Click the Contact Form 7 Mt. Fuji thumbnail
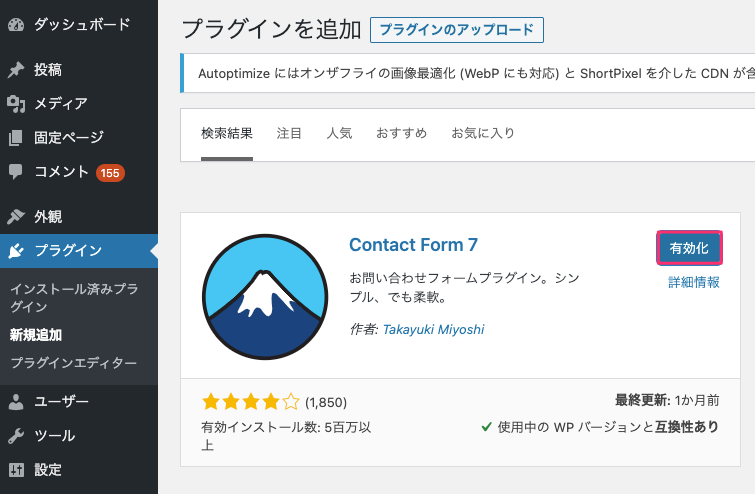Image resolution: width=755 pixels, height=494 pixels. click(x=265, y=297)
